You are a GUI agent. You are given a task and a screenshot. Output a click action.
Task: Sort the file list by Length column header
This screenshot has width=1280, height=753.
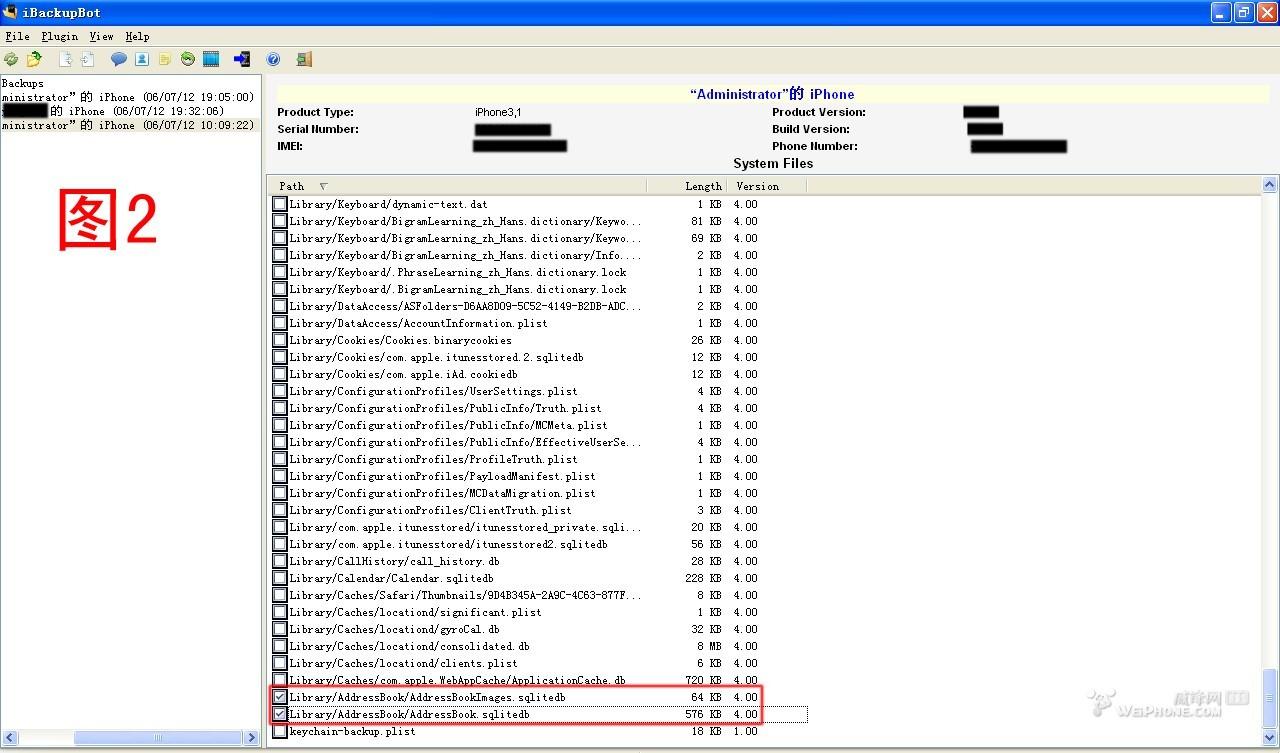coord(687,186)
